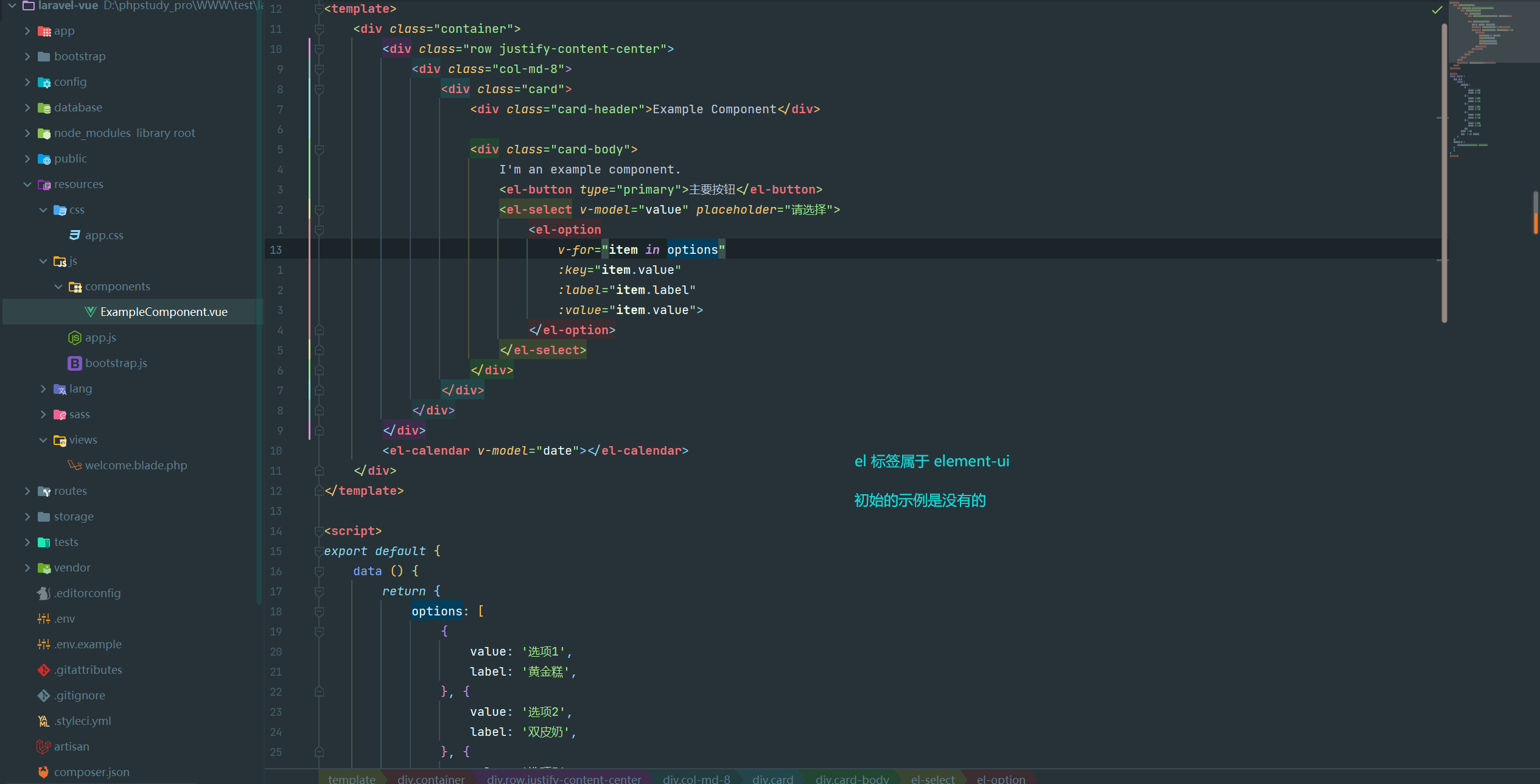The width and height of the screenshot is (1540, 784).
Task: Click the green inspection checkmark icon
Action: pos(1437,10)
